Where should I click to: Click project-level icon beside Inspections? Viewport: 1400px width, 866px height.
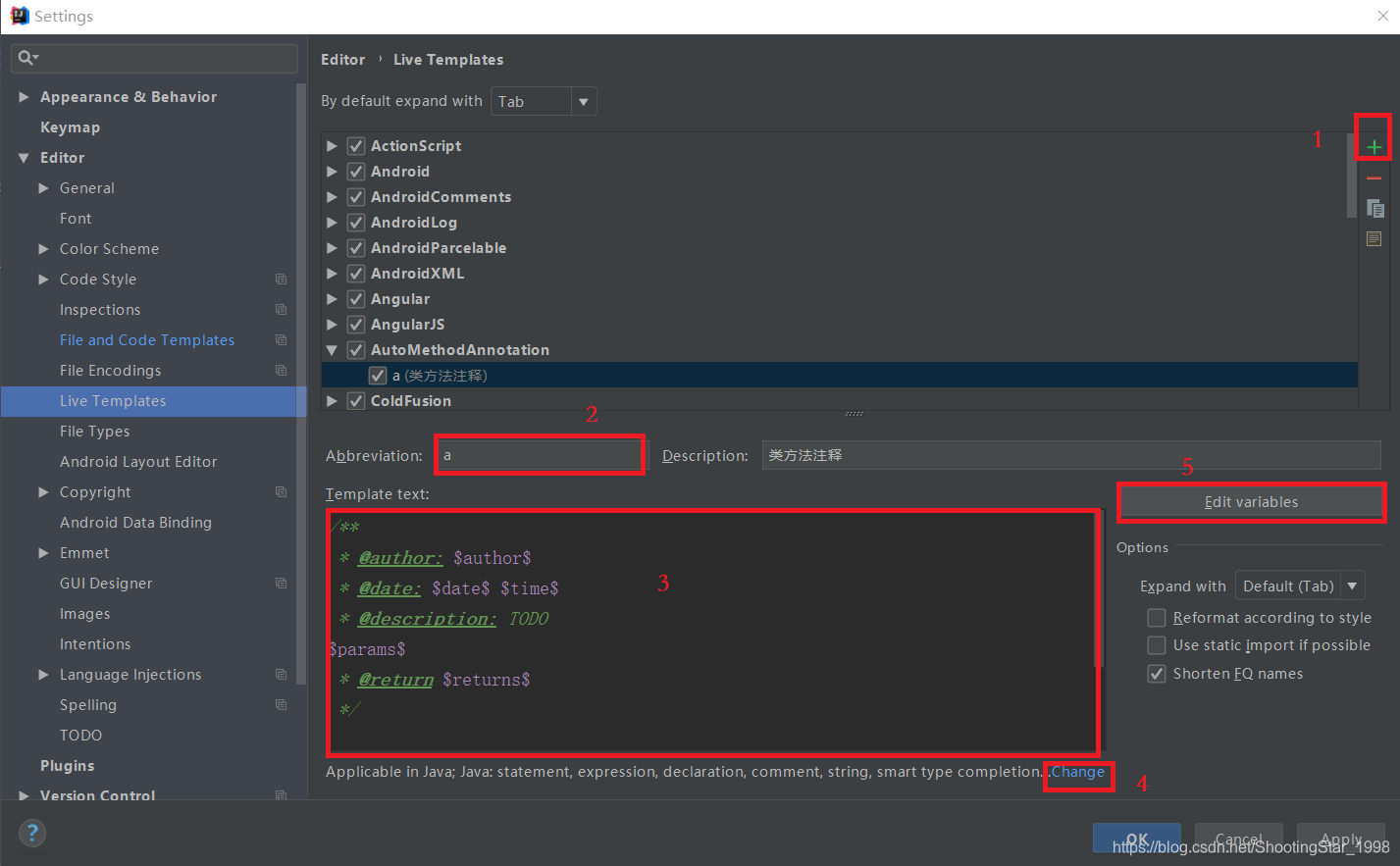282,310
